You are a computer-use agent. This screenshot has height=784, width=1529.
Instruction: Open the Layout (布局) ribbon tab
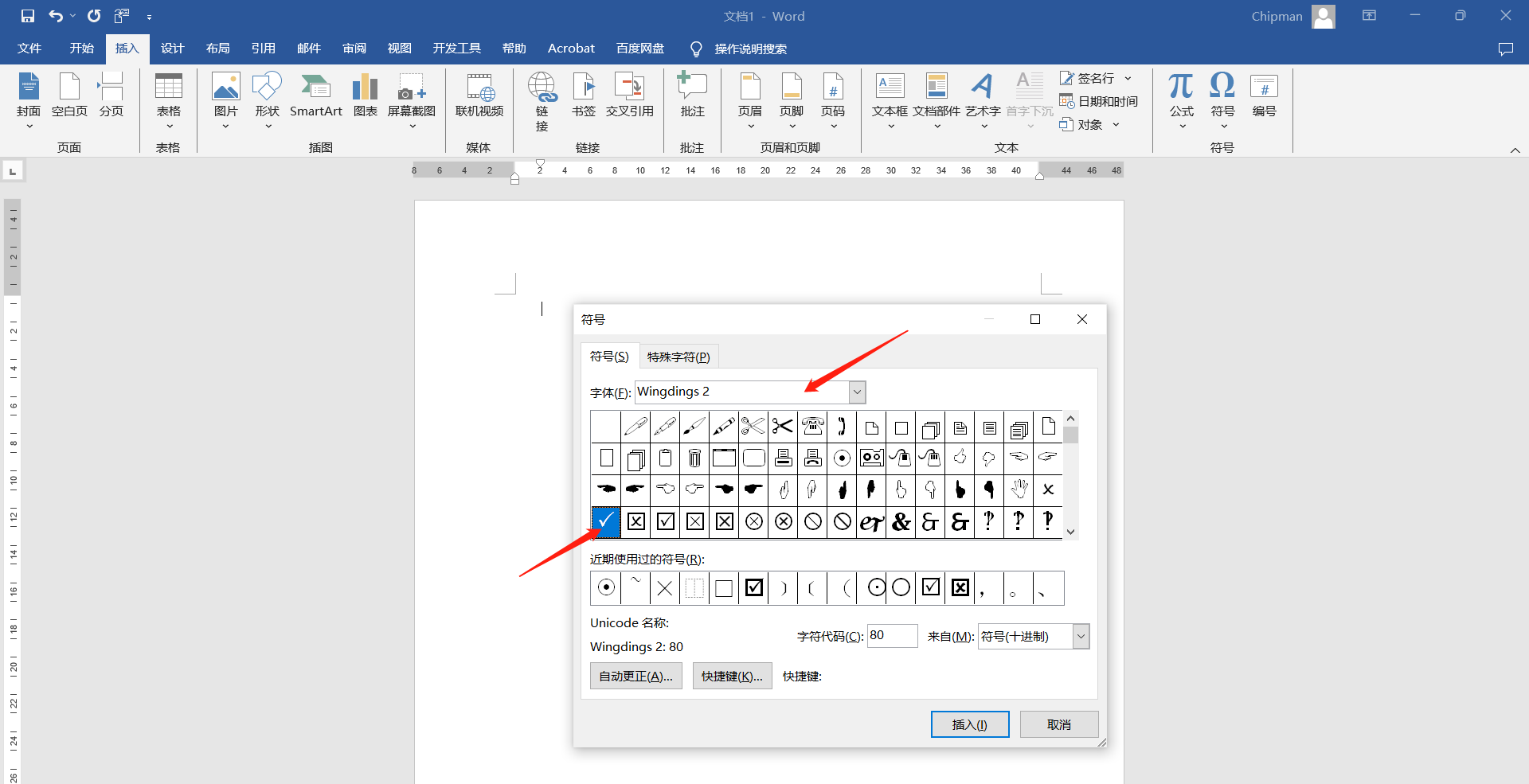tap(217, 49)
